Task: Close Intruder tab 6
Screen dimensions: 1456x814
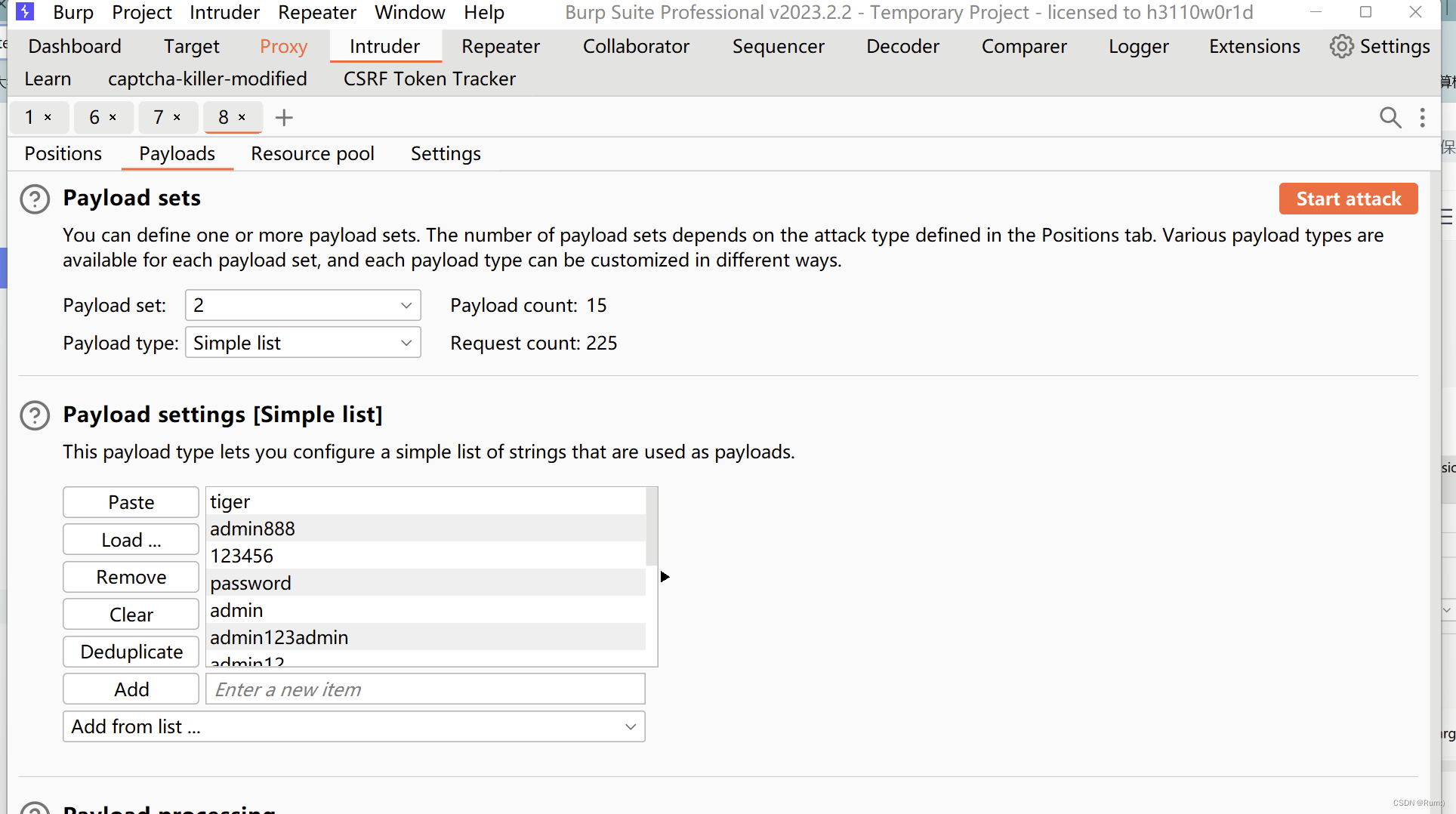Action: tap(113, 117)
